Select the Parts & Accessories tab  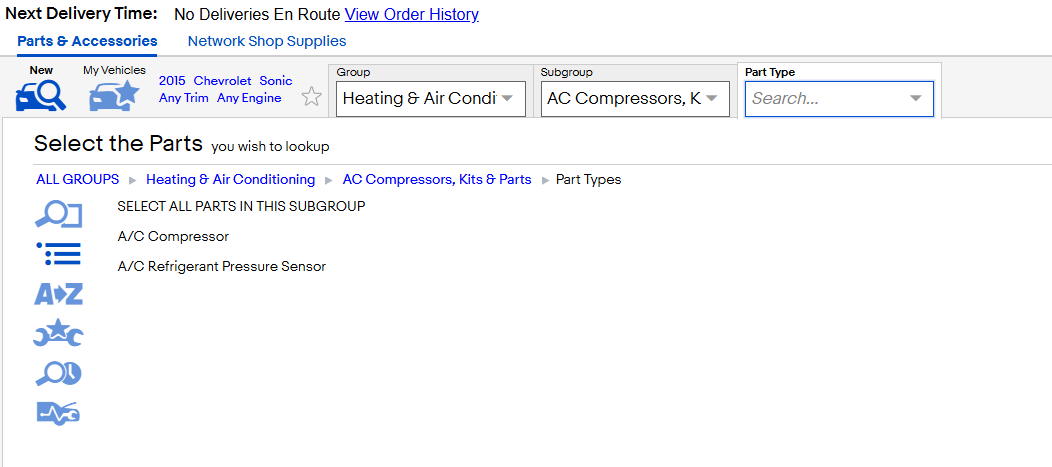(x=87, y=41)
